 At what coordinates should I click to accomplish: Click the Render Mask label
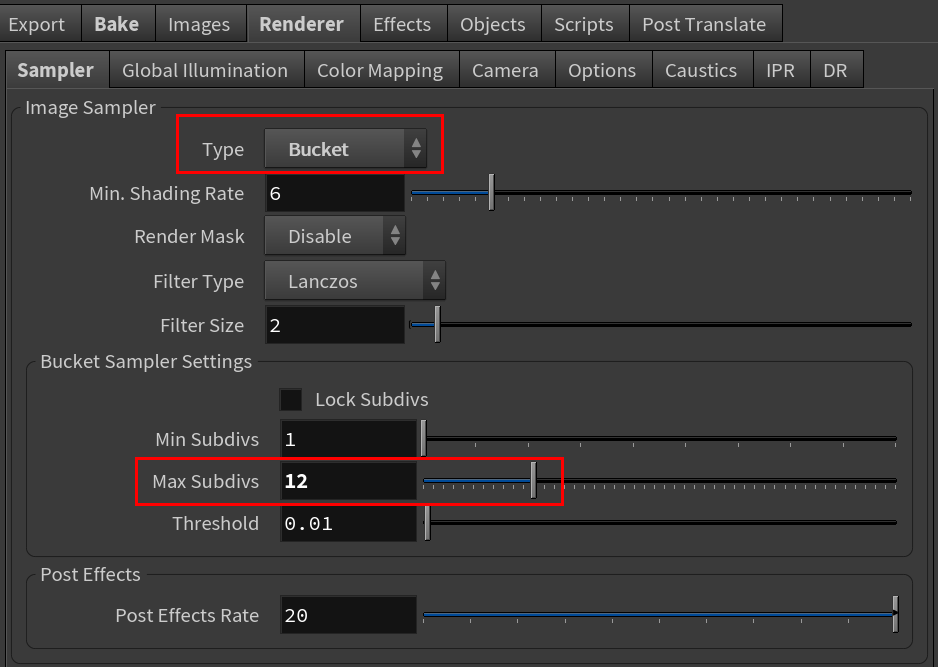pyautogui.click(x=190, y=236)
